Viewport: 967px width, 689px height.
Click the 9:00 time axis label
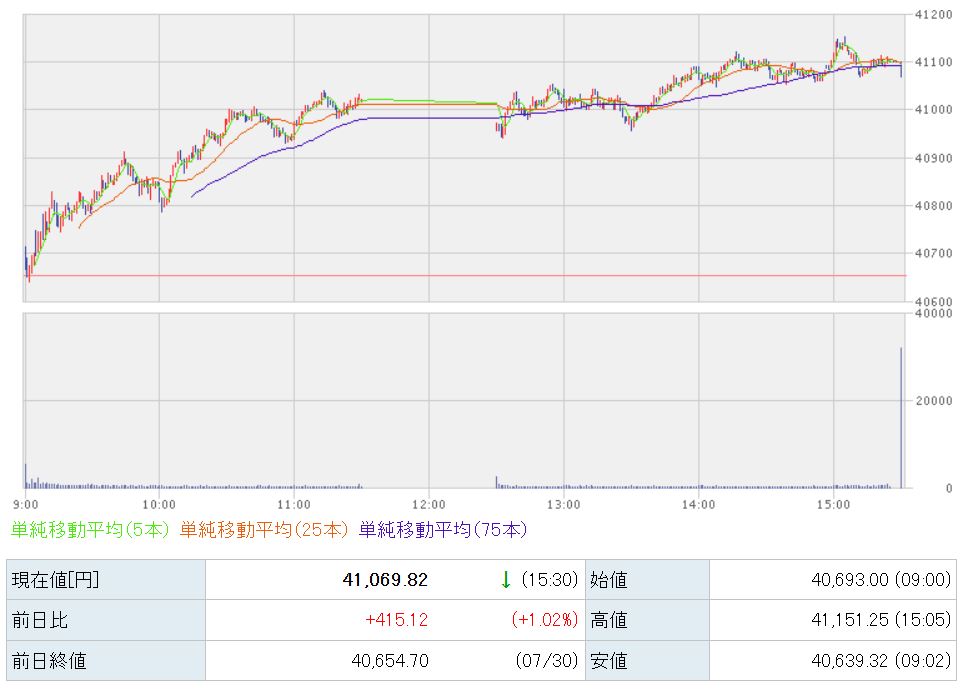tap(25, 505)
